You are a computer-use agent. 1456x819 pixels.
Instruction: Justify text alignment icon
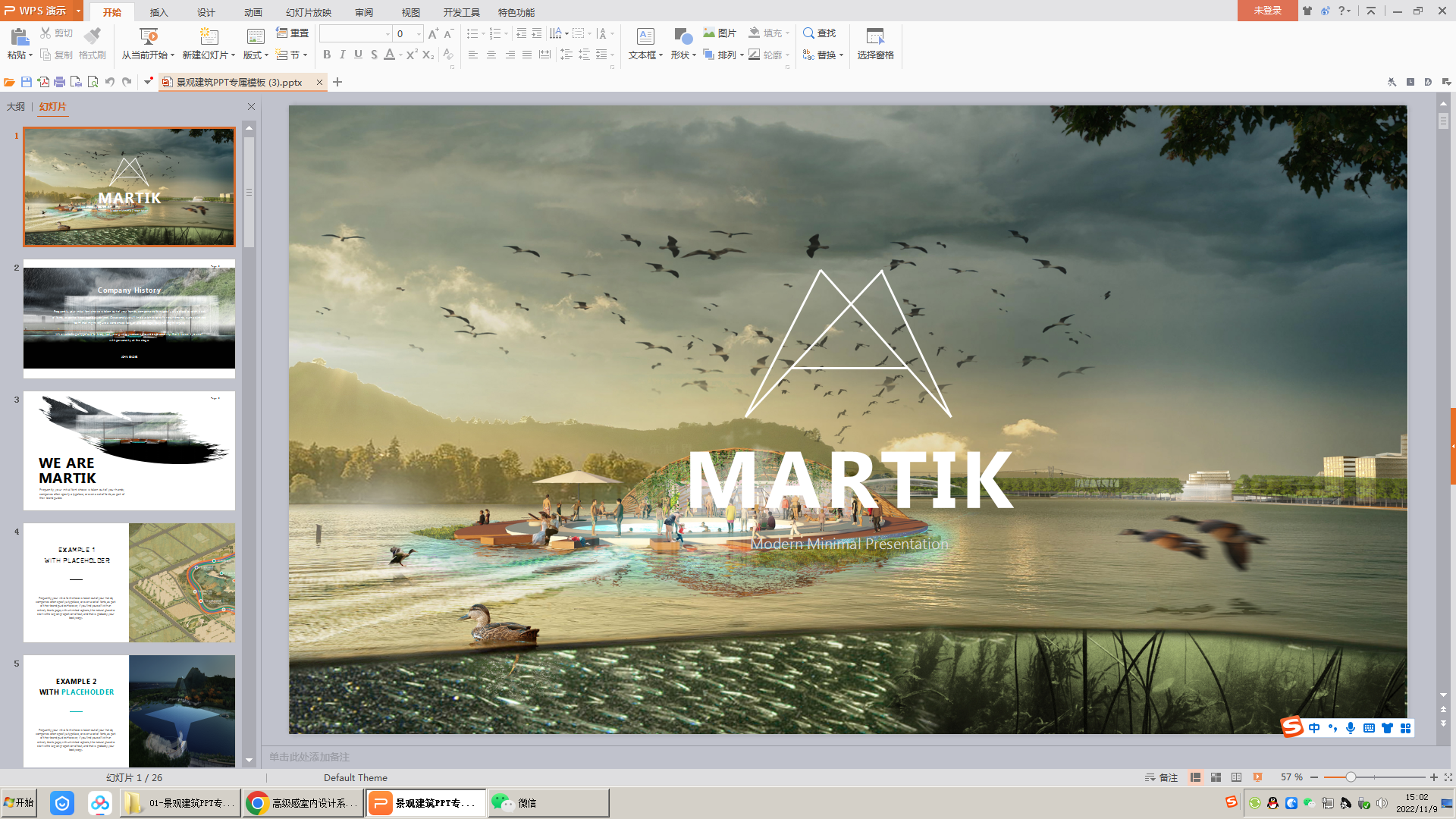click(x=527, y=55)
